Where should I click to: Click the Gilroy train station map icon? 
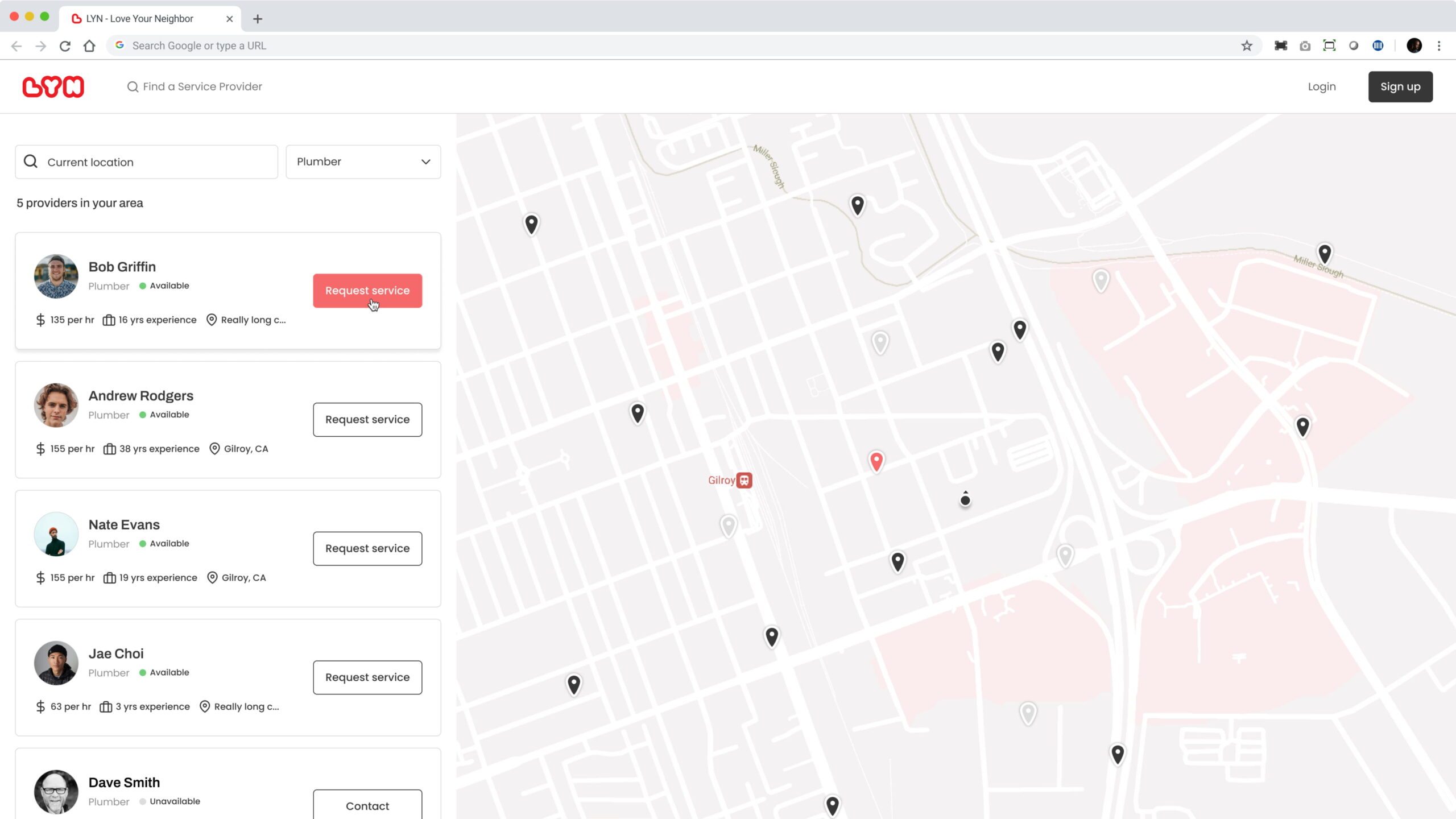click(744, 480)
